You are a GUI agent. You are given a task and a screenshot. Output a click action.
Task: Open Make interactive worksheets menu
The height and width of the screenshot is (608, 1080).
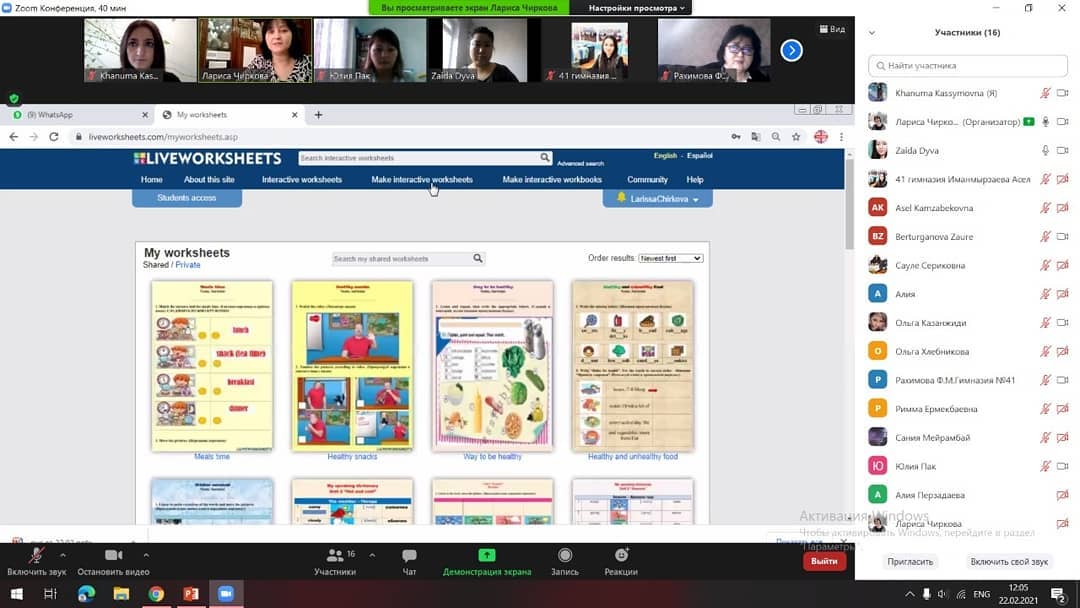422,180
